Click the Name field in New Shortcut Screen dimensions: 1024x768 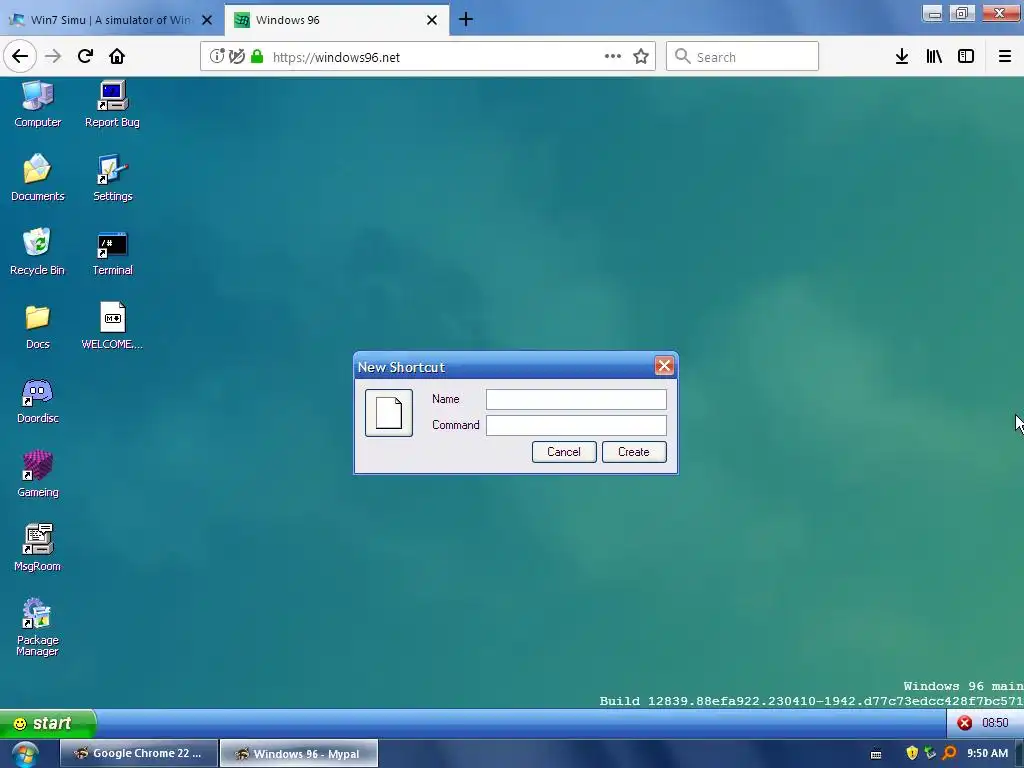576,399
